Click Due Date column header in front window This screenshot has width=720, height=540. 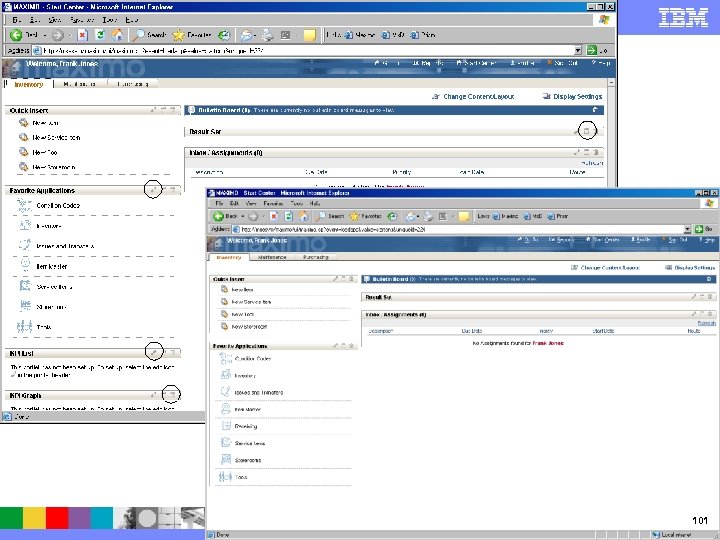coord(472,331)
